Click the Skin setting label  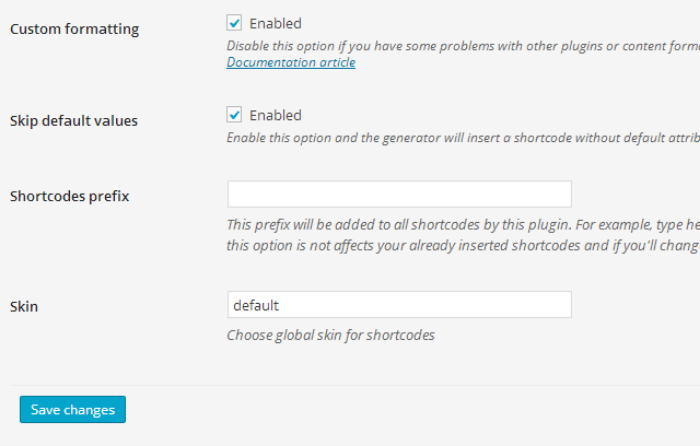[x=24, y=307]
